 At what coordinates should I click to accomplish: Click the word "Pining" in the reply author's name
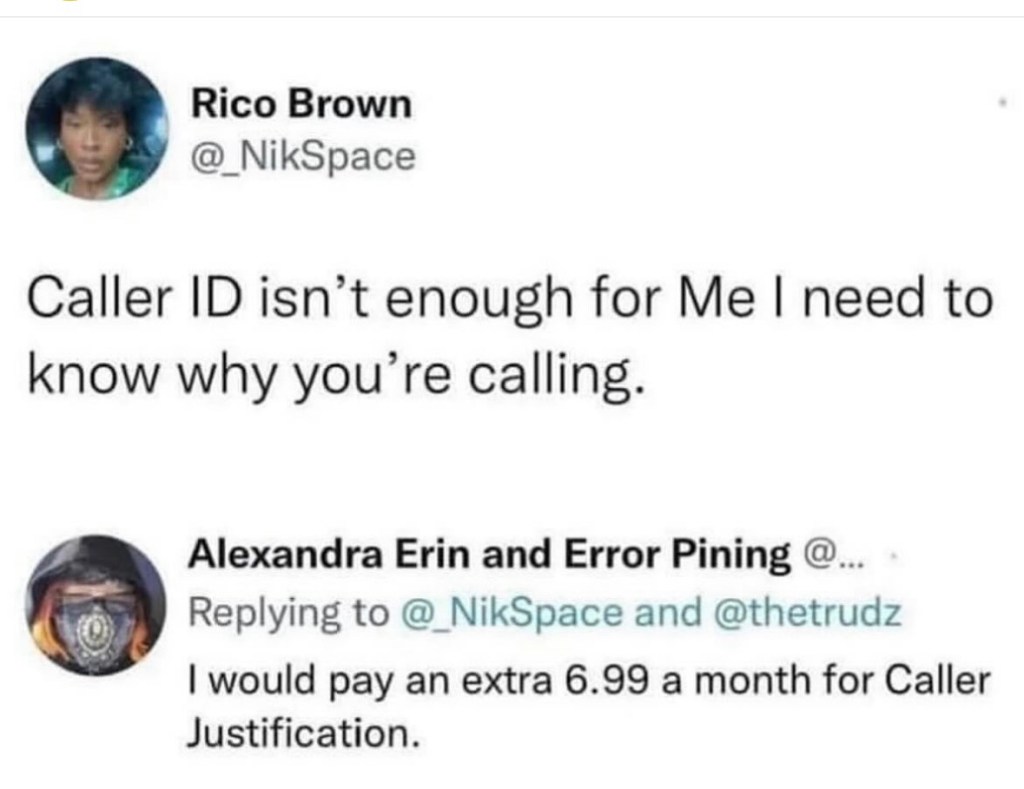[x=736, y=555]
